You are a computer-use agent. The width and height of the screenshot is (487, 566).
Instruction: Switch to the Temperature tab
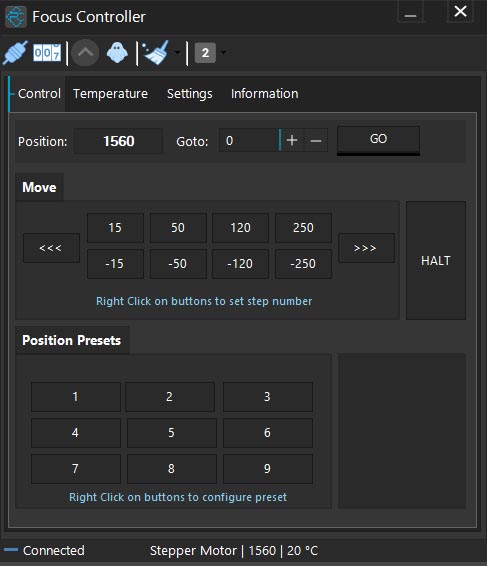click(110, 94)
